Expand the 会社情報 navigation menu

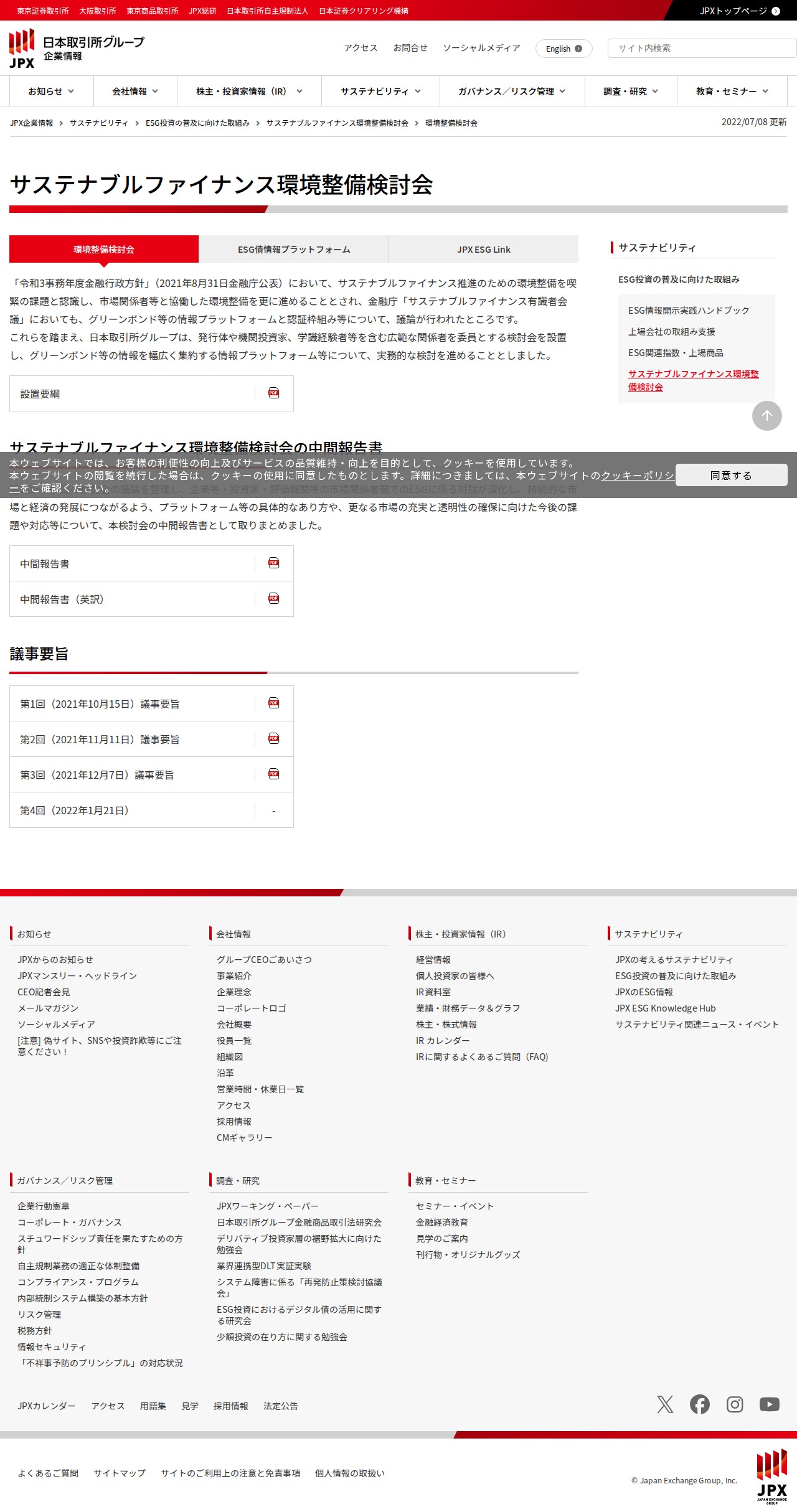(135, 92)
